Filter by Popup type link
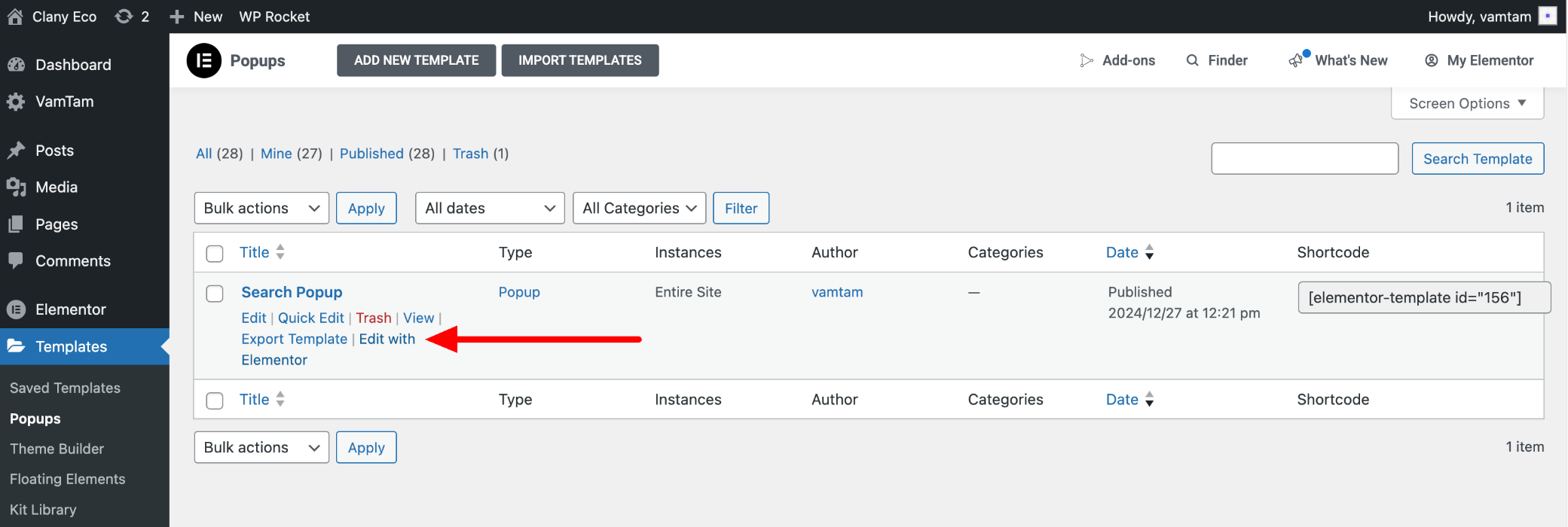 [x=519, y=292]
